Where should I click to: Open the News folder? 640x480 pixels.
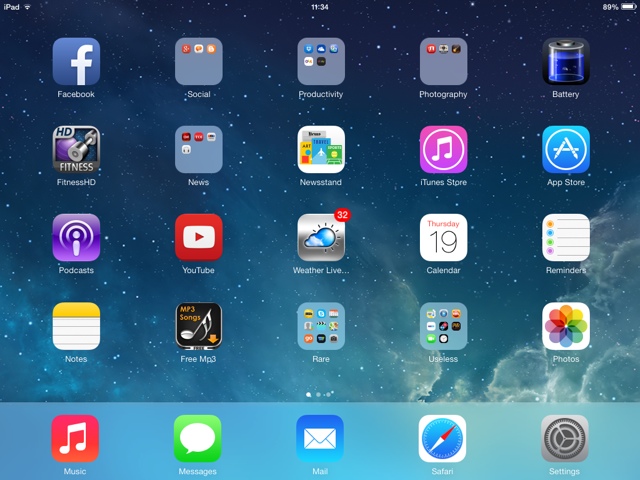tap(199, 149)
